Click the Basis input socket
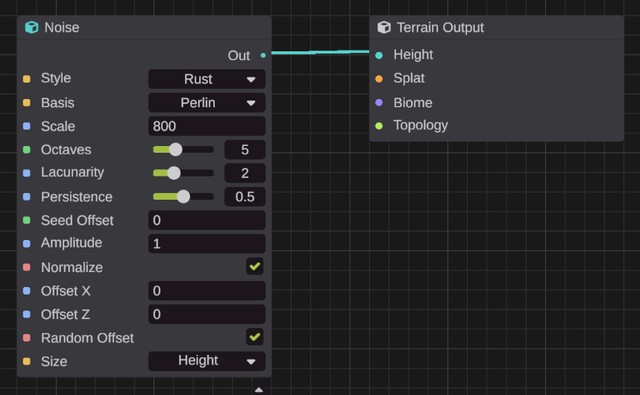The image size is (640, 395). click(27, 102)
